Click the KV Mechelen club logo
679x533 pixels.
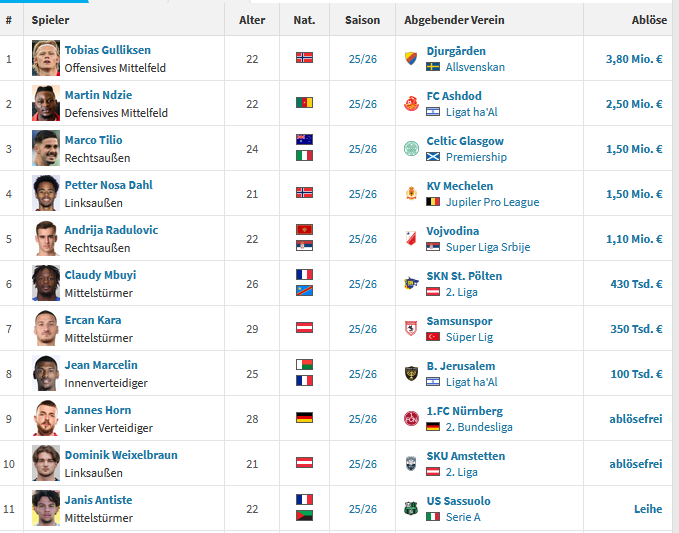coord(411,194)
